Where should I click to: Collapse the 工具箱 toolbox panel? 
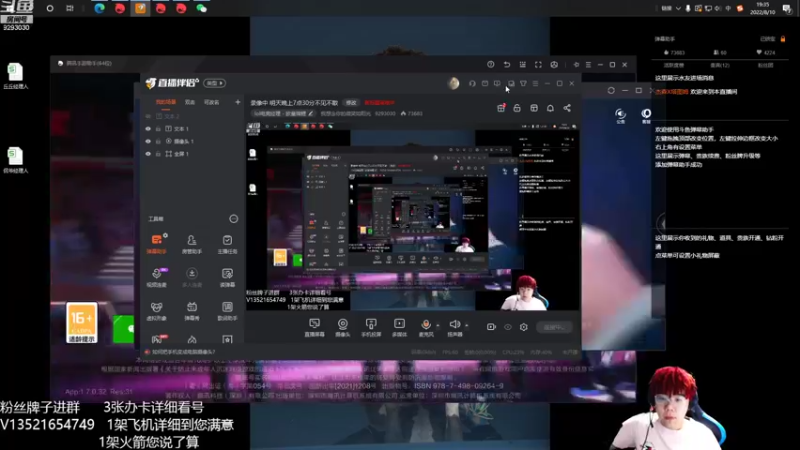tap(234, 219)
